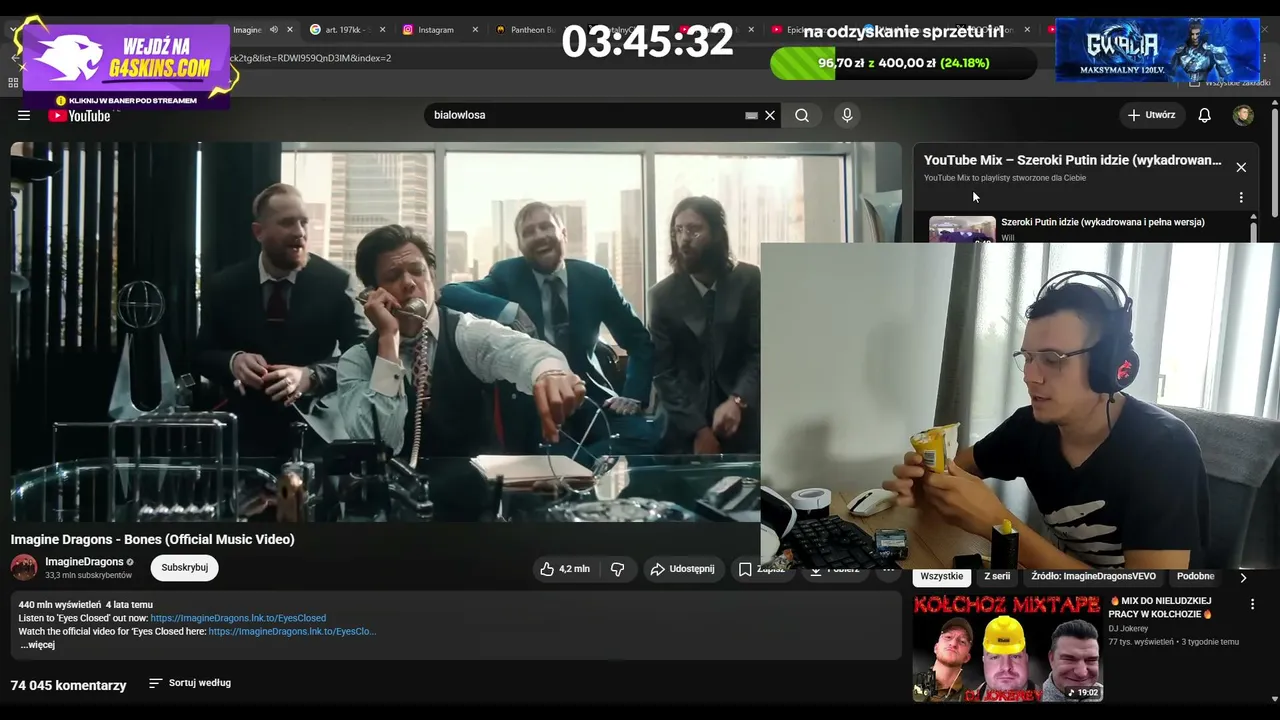Viewport: 1280px width, 720px height.
Task: Click the 74 045 komentarzy heading
Action: pos(69,685)
